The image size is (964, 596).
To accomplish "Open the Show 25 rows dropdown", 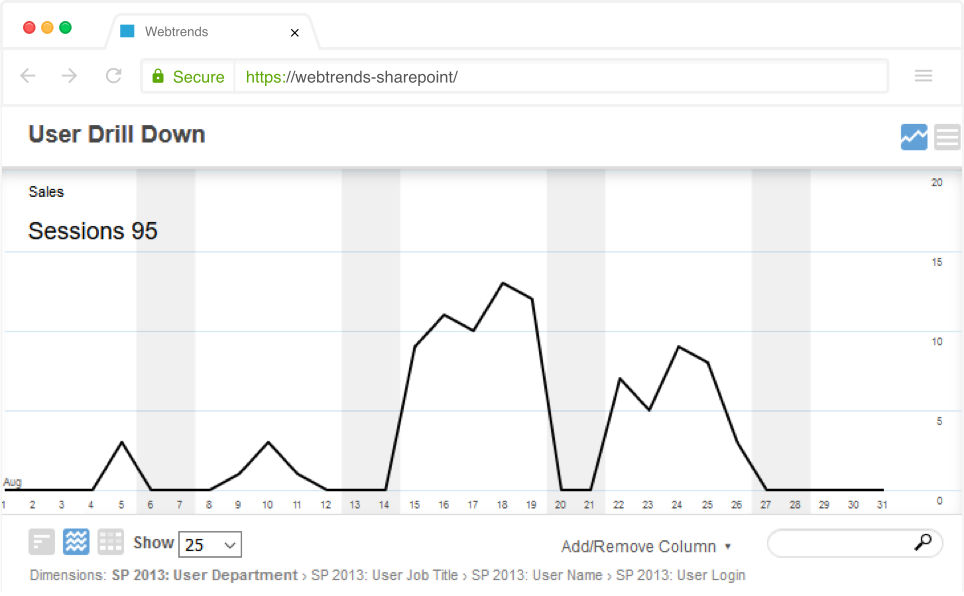I will (x=210, y=544).
